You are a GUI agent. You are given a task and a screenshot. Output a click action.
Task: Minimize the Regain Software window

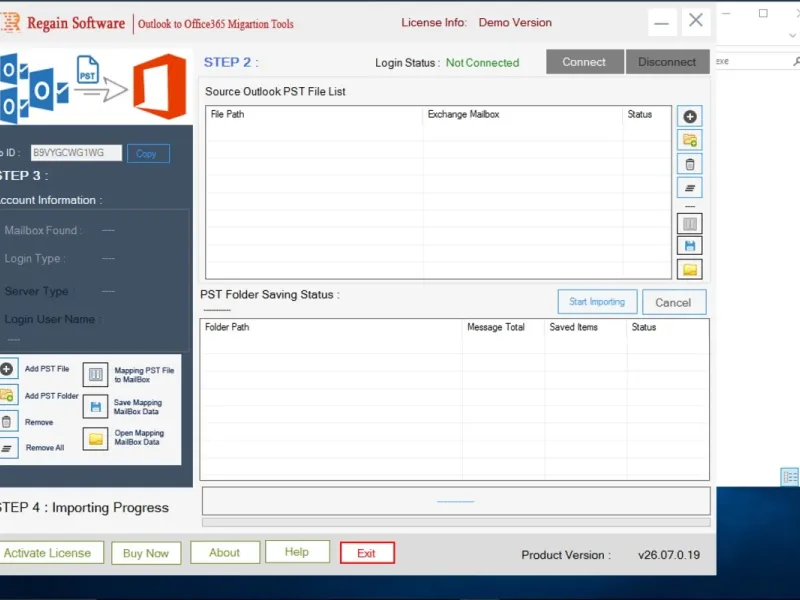[x=662, y=22]
